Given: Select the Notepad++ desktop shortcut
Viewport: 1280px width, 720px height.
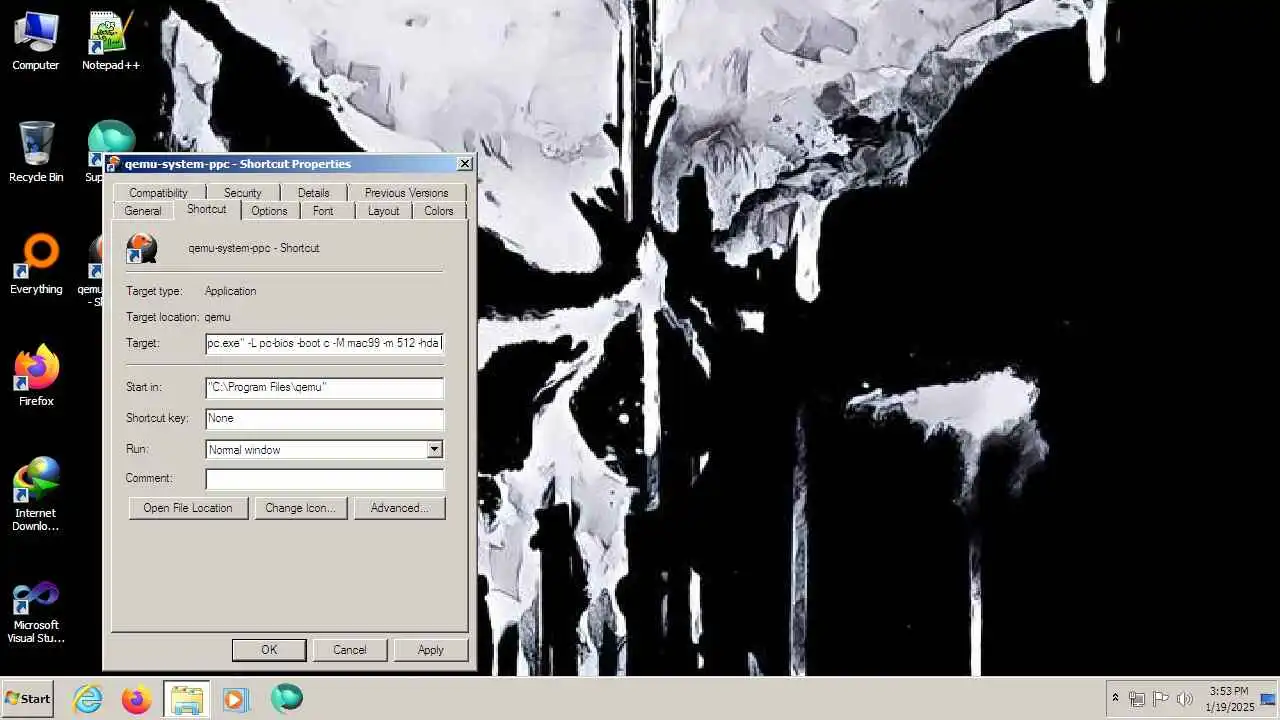Looking at the screenshot, I should point(110,41).
